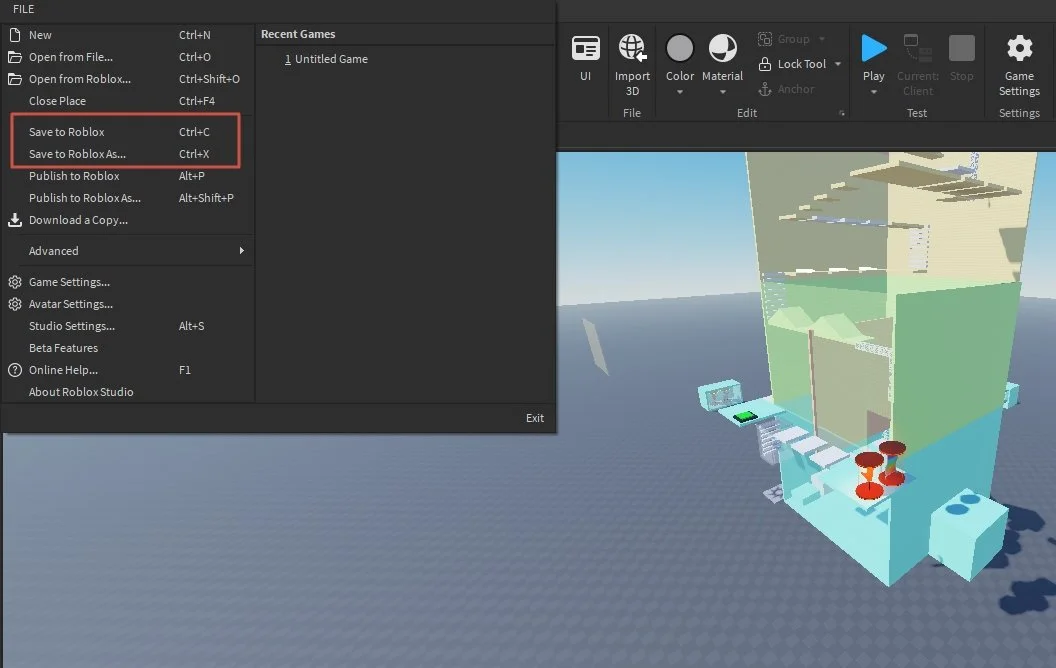Screen dimensions: 1056x668
Task: Open the Group dropdown arrow
Action: pos(822,39)
